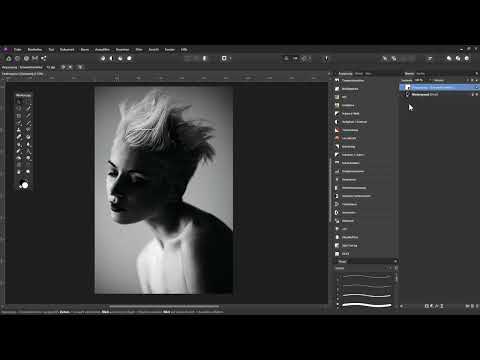The image size is (480, 360).
Task: Delete the layer using the trash icon
Action: tap(477, 306)
